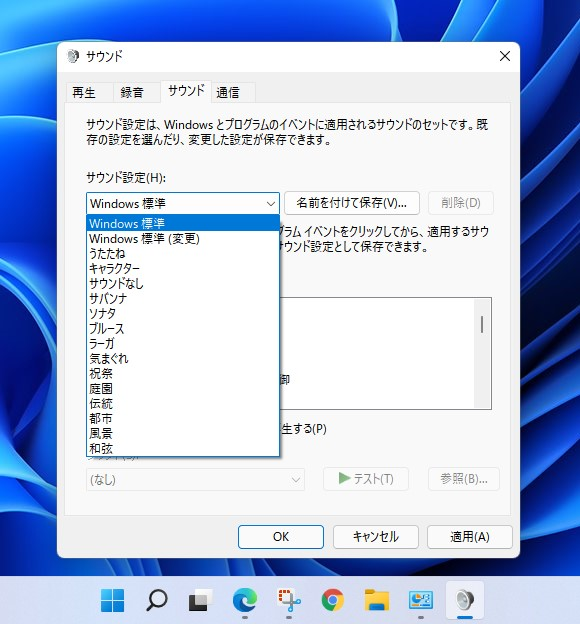The width and height of the screenshot is (580, 624).
Task: Click the speaker icon in dialog title bar
Action: click(73, 56)
